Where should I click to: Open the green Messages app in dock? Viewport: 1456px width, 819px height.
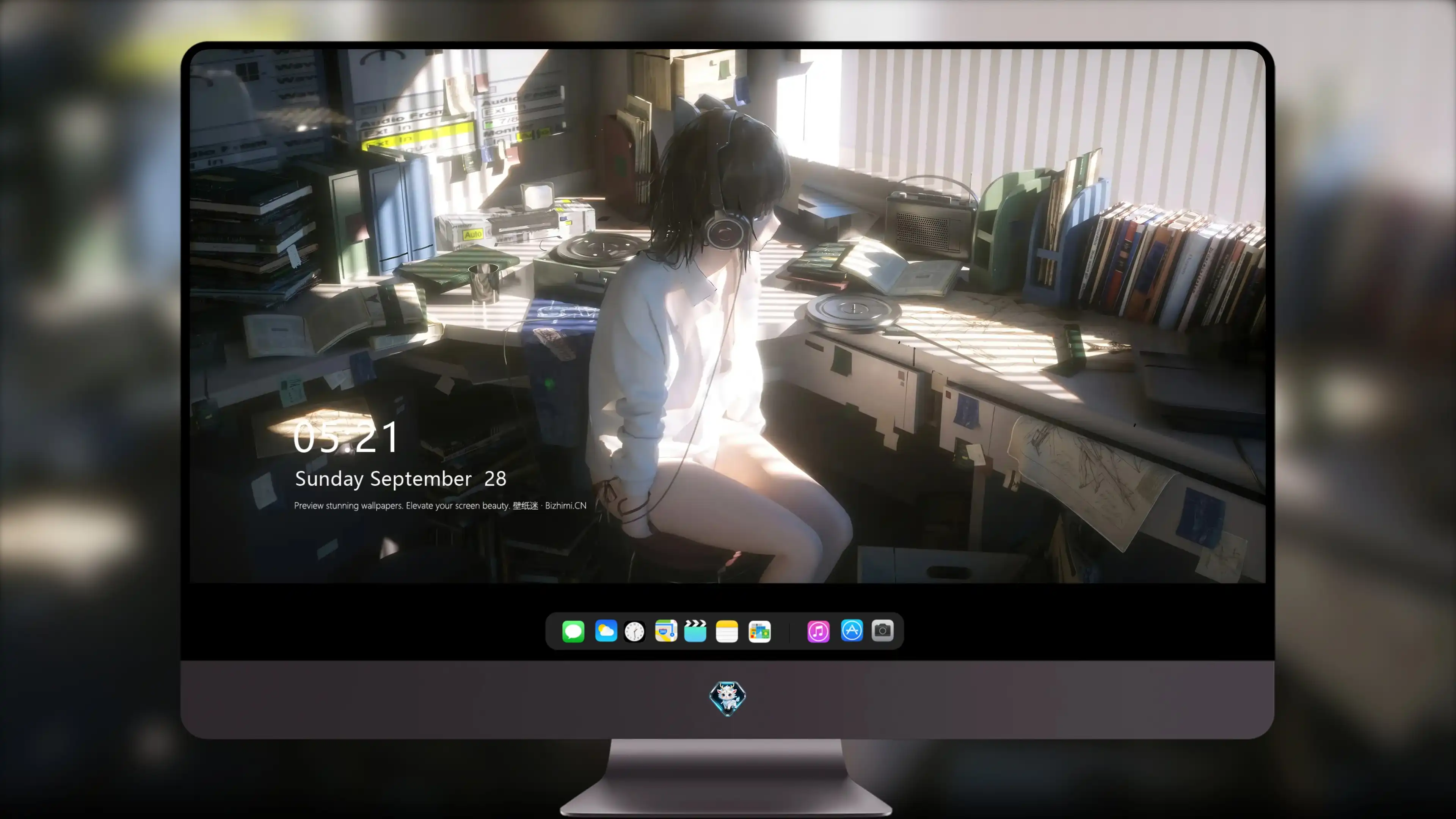[x=573, y=631]
